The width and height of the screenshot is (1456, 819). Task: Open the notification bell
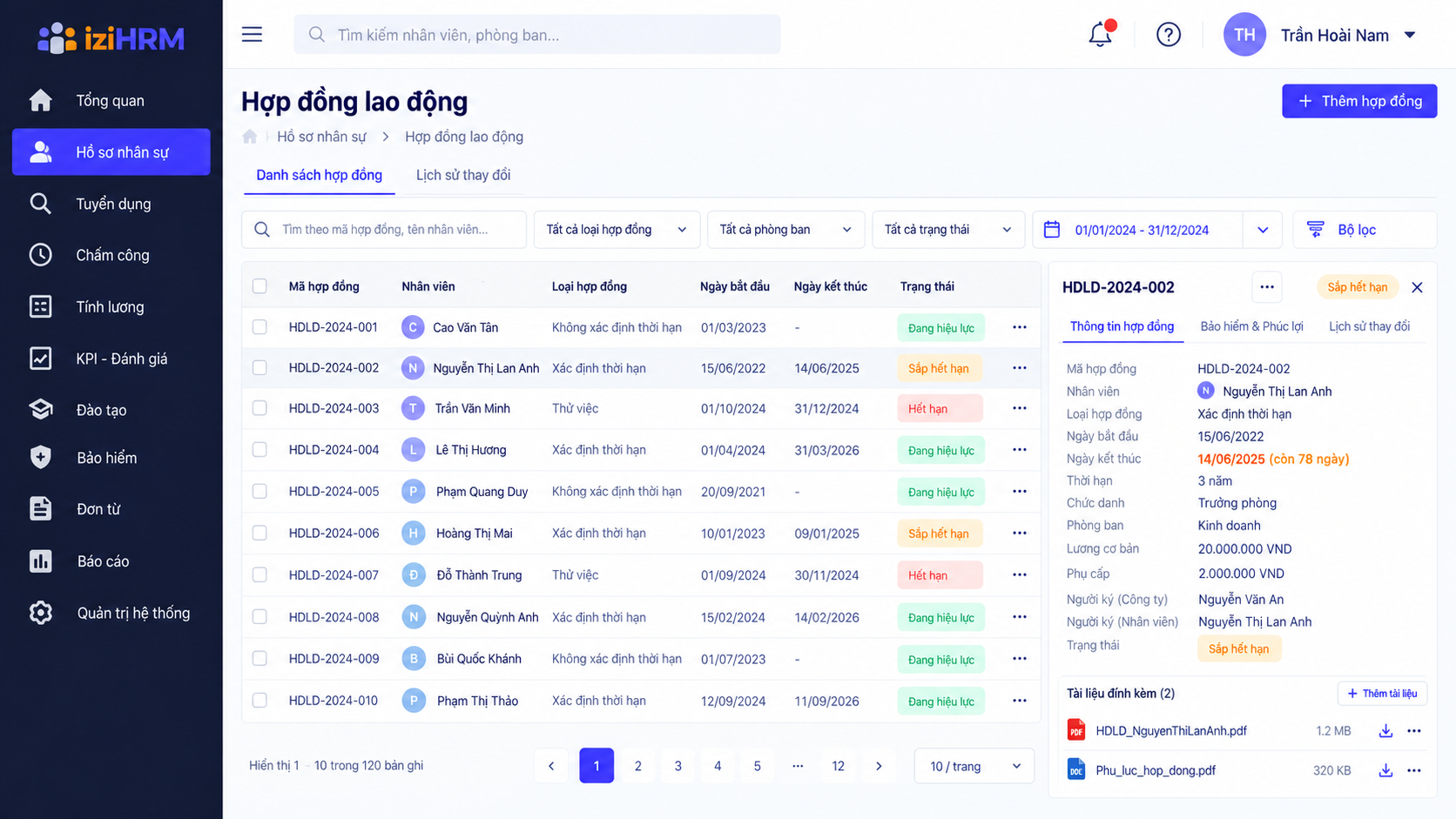[x=1101, y=35]
